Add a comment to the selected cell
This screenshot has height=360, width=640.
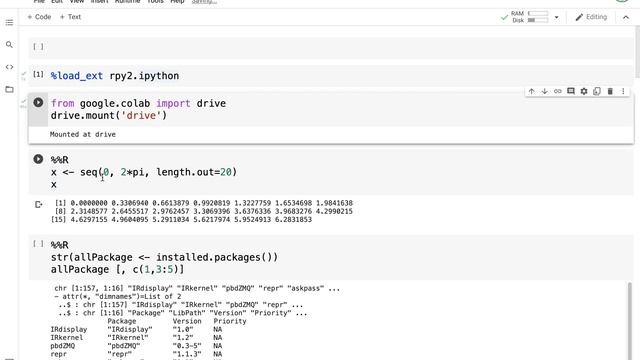coord(571,91)
